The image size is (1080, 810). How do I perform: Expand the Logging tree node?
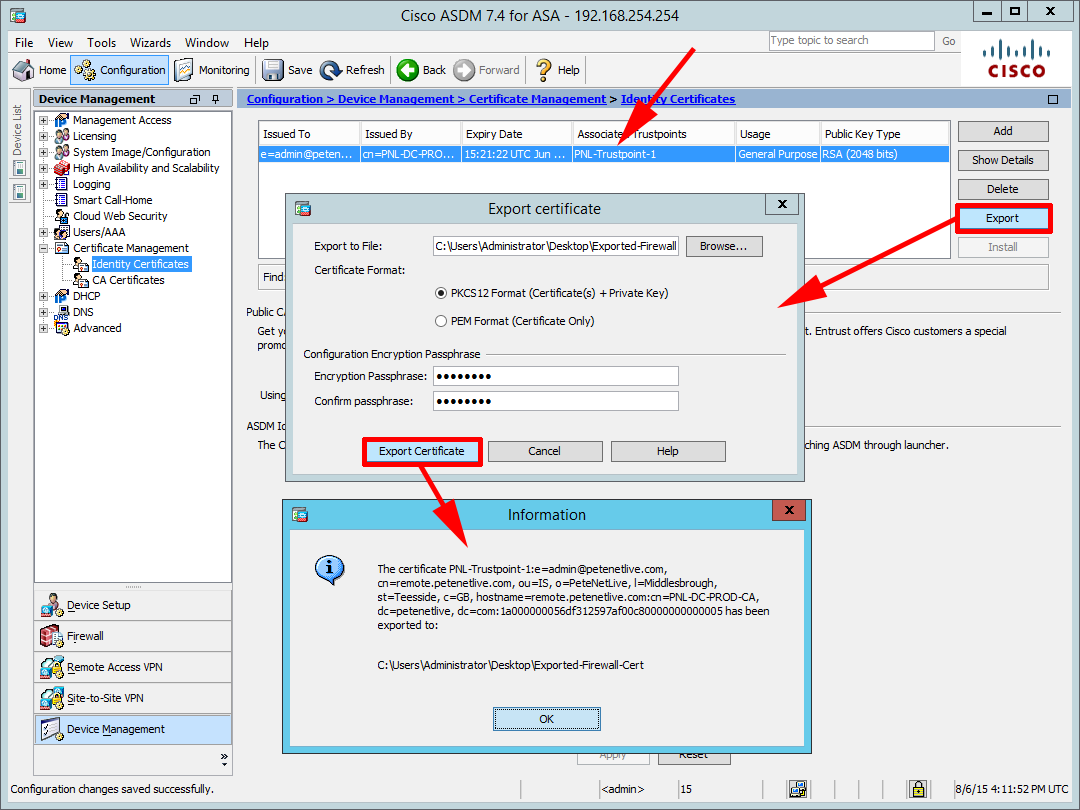43,184
